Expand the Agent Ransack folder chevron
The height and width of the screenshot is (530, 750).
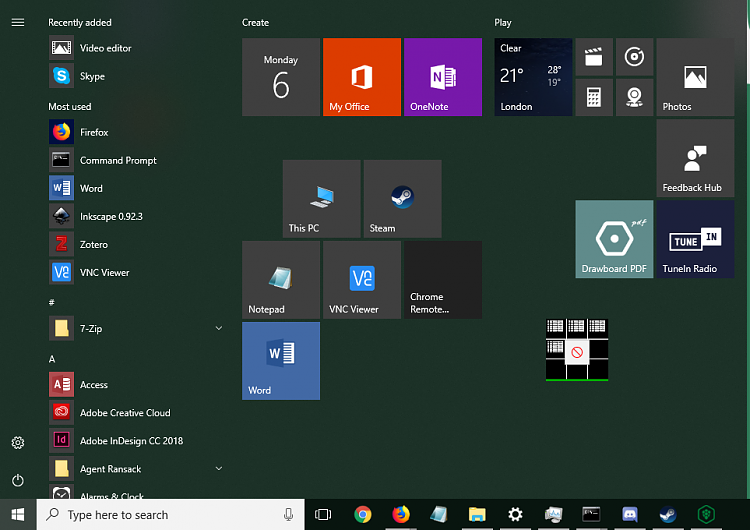(x=219, y=468)
